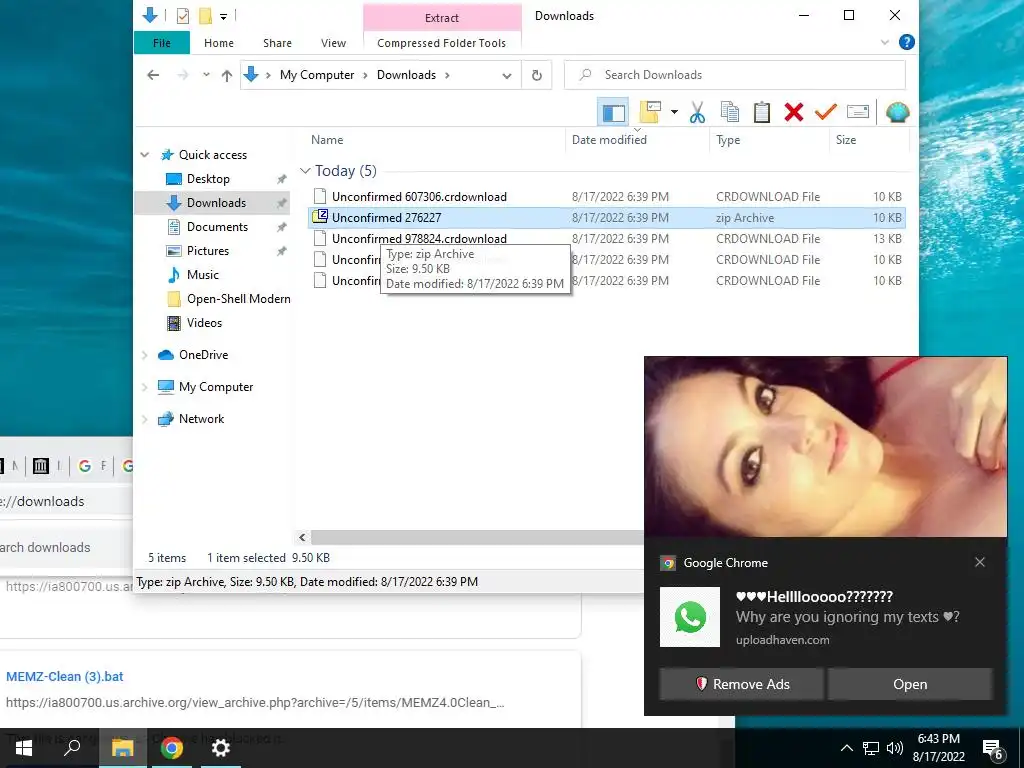Screen dimensions: 1024x768
Task: Click the Settings gear on the taskbar
Action: (x=221, y=748)
